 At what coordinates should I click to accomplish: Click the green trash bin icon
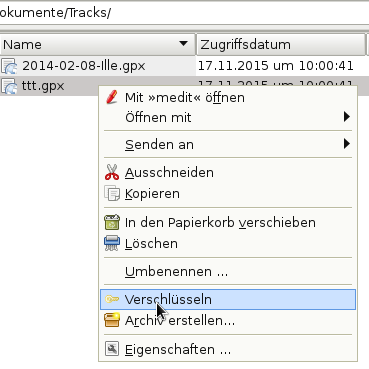click(112, 222)
